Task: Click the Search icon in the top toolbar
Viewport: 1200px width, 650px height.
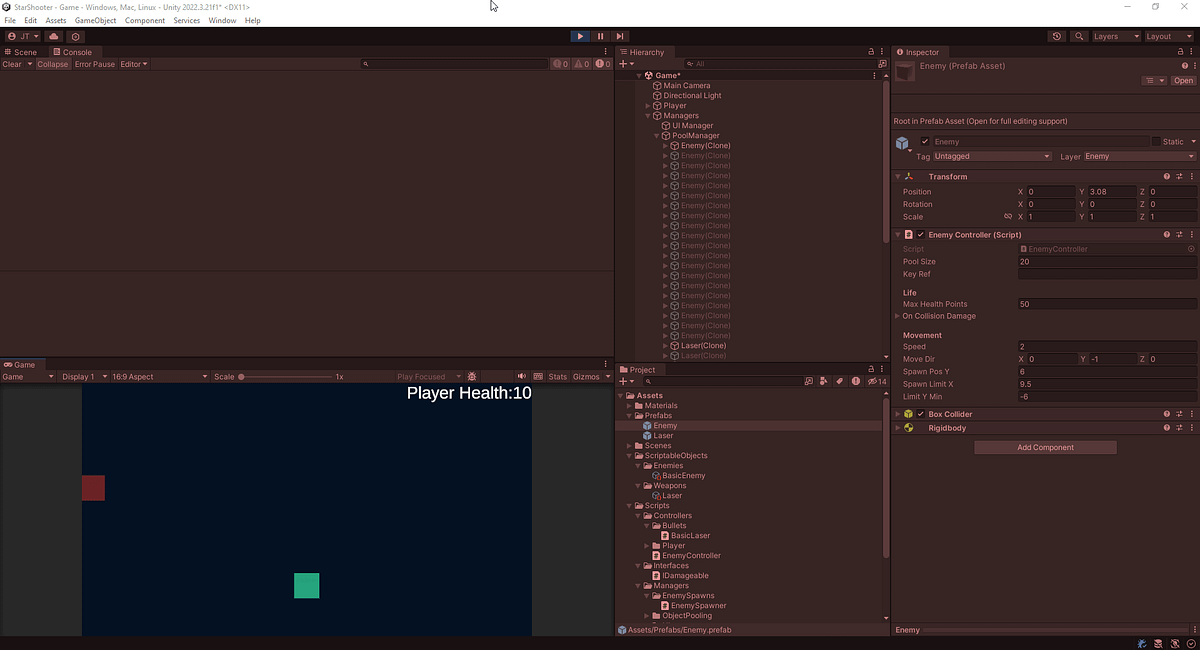Action: pyautogui.click(x=1079, y=36)
